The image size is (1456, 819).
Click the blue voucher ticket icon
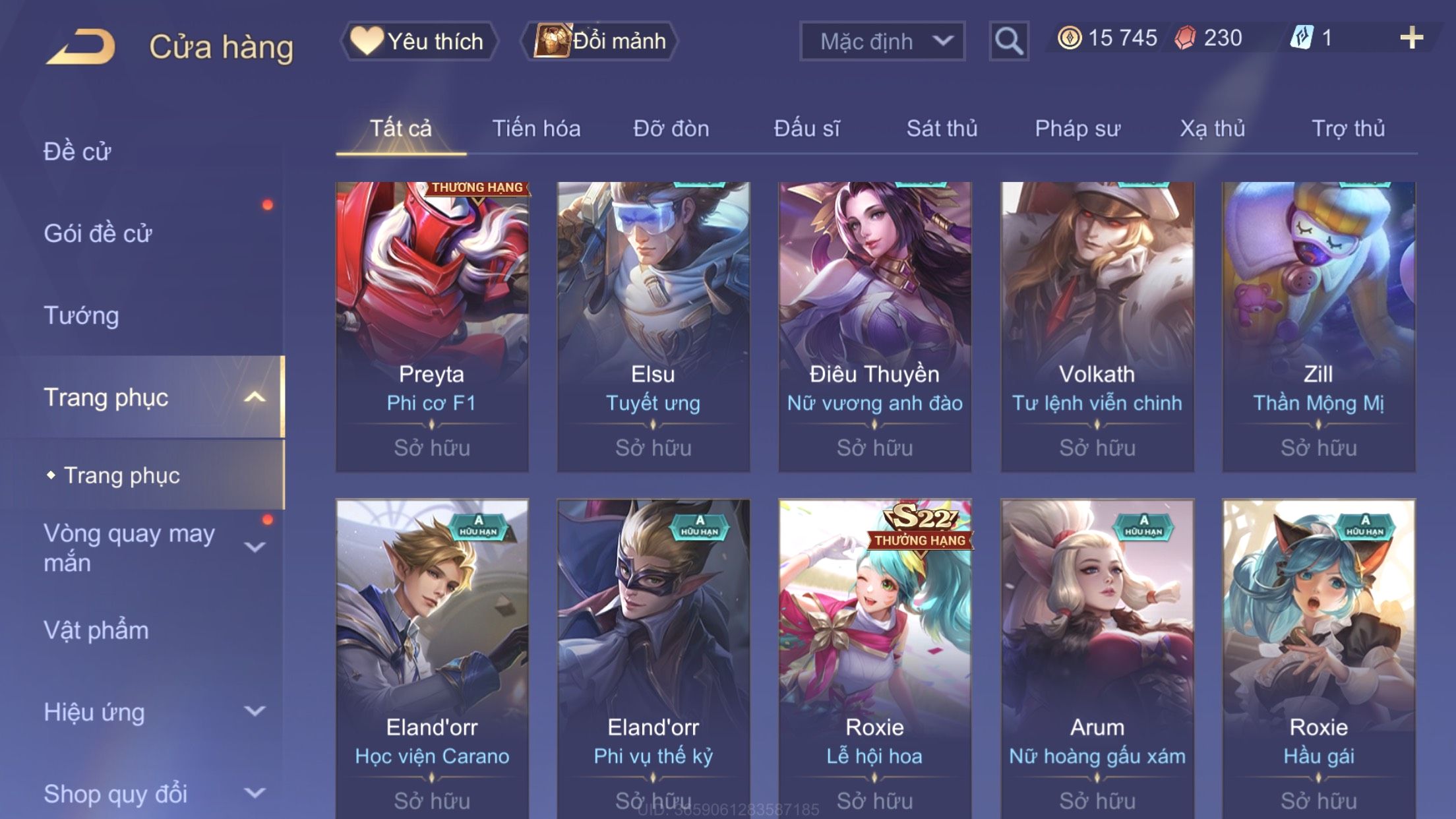[x=1302, y=38]
